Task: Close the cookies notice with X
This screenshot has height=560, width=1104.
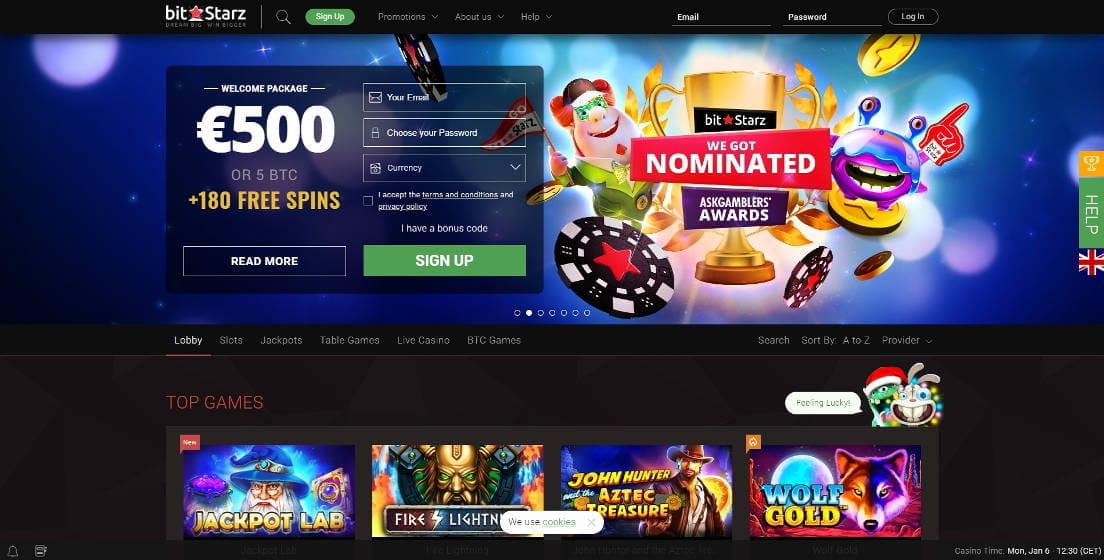Action: [591, 522]
